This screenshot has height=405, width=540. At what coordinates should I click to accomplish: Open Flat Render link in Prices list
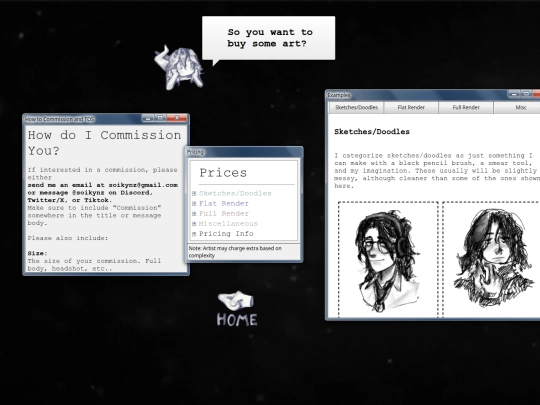224,204
